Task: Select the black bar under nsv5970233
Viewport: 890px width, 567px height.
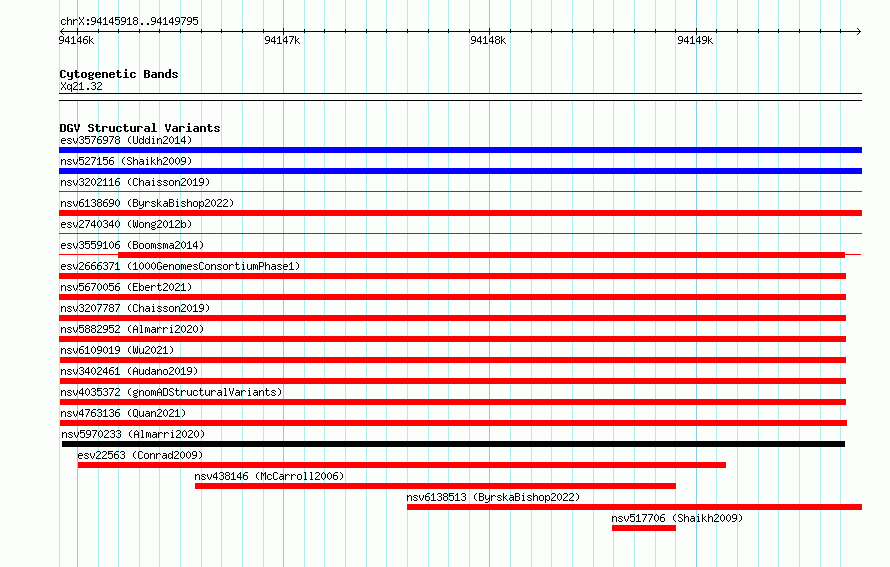Action: (453, 444)
